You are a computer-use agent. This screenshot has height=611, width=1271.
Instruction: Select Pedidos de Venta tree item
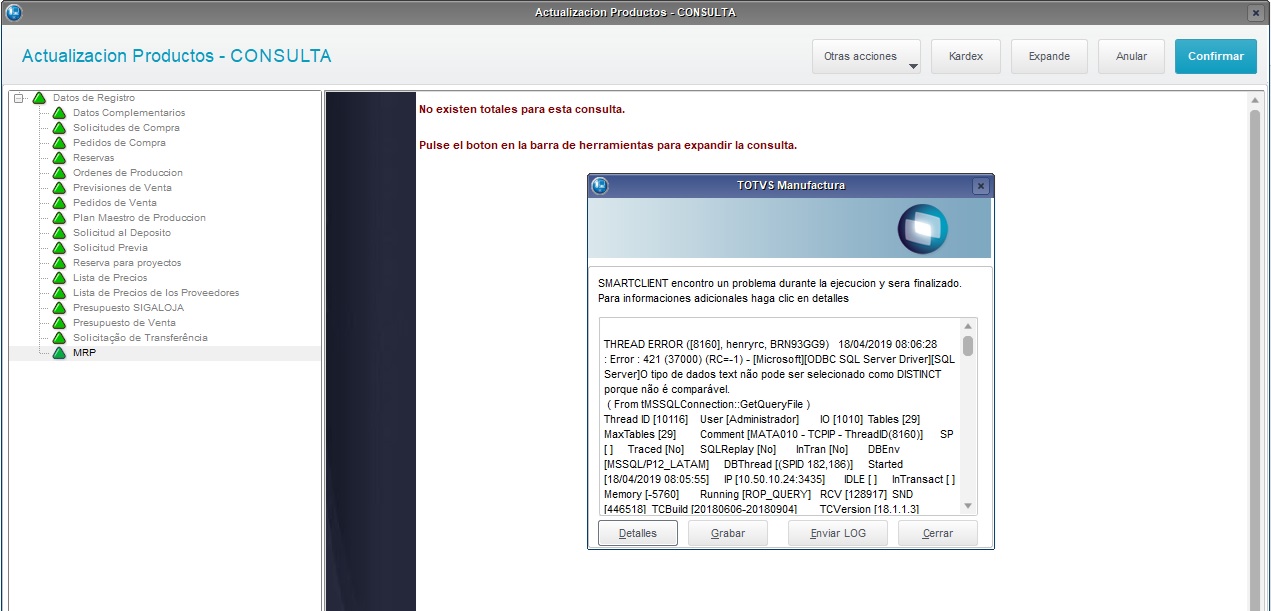[115, 203]
